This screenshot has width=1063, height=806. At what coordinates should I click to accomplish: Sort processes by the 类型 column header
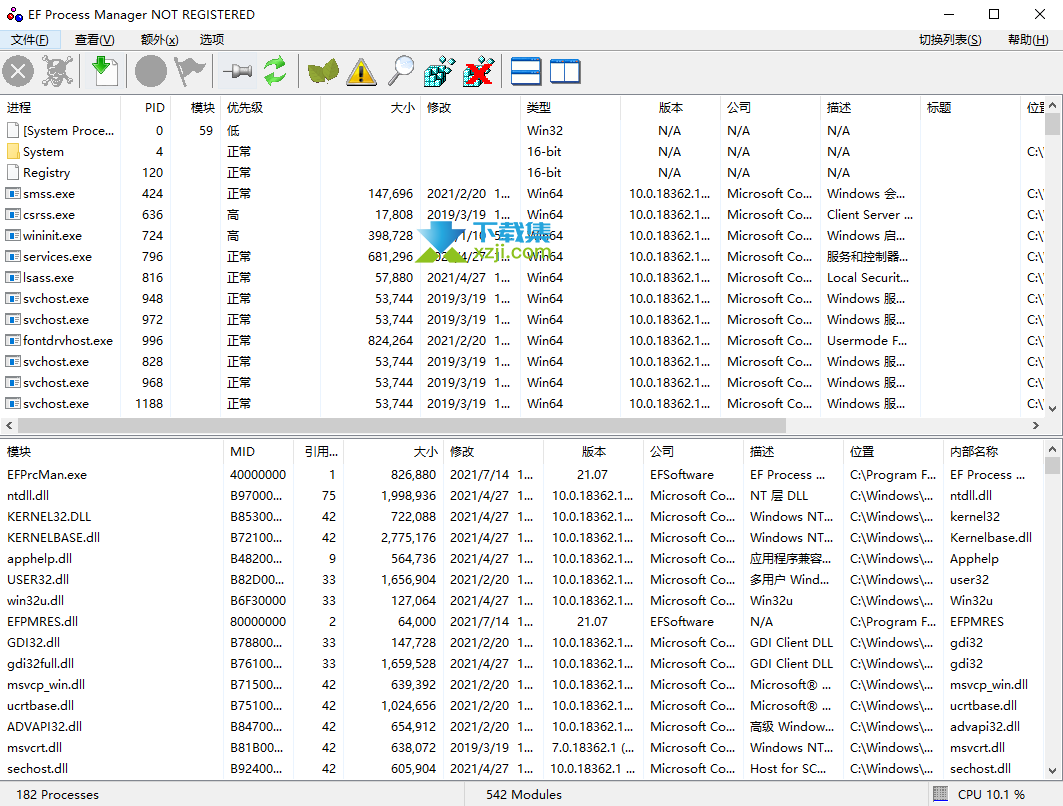[x=569, y=108]
